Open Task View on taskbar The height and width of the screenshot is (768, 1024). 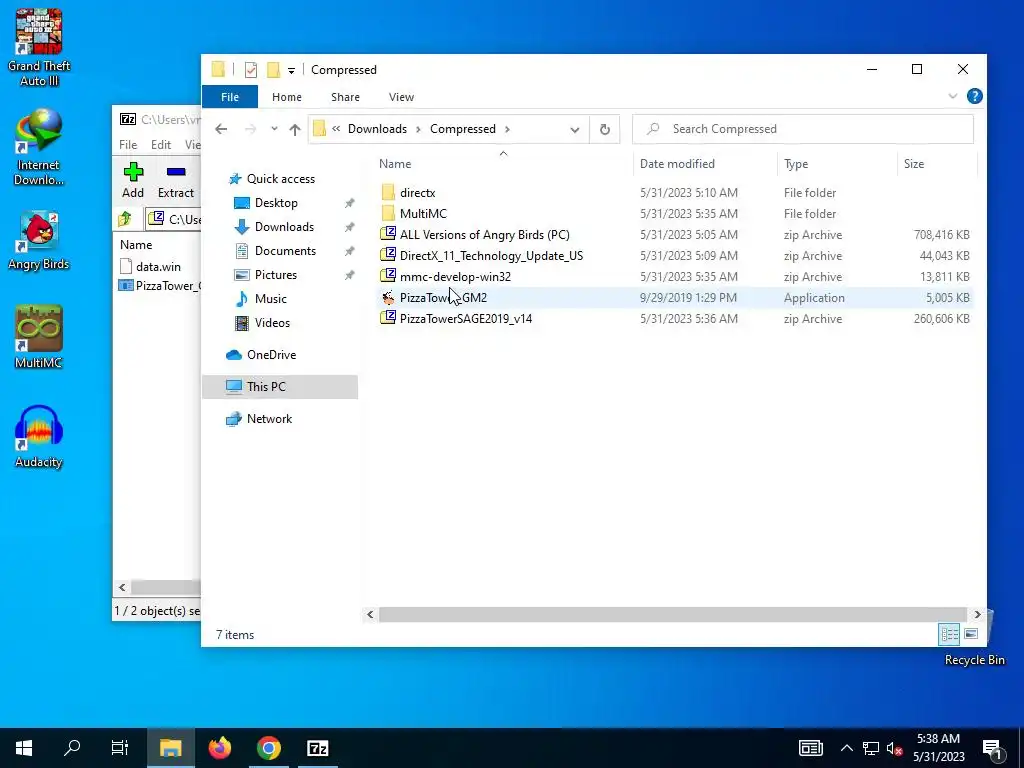(120, 748)
